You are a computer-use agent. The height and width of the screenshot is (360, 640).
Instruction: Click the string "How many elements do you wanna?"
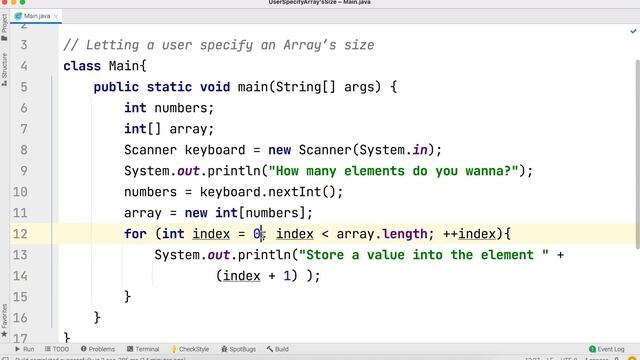pos(393,171)
